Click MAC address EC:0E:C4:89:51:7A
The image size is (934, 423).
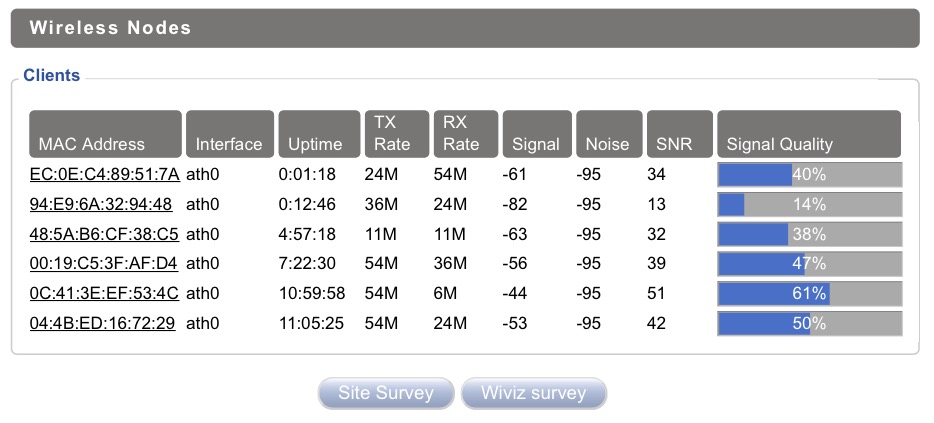point(105,175)
